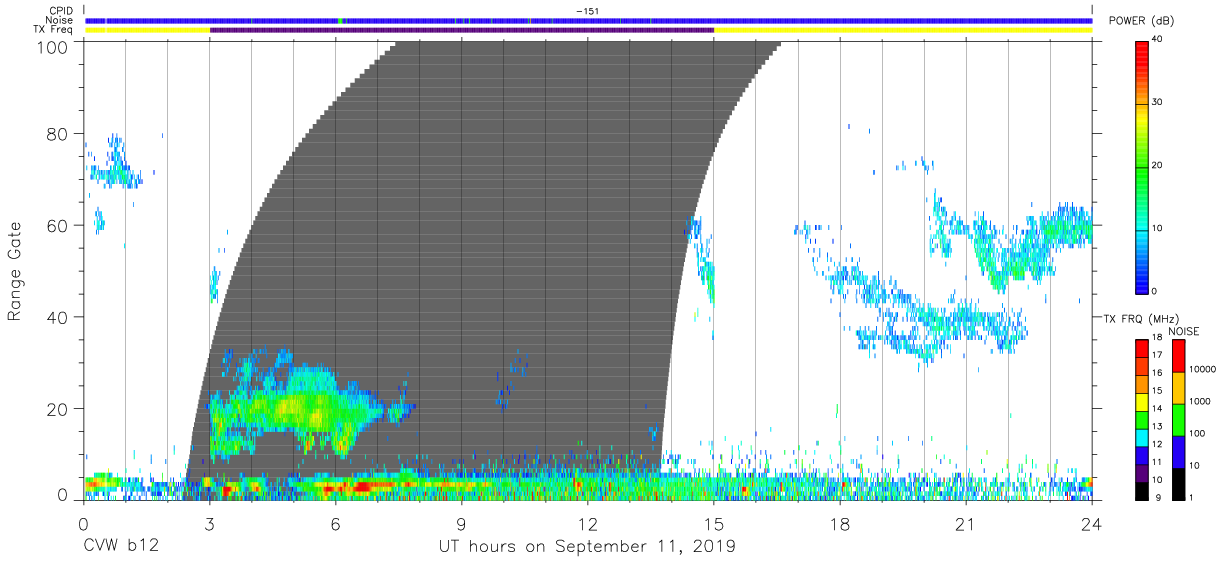
Task: Click the TX FRQ color scale bar
Action: [1142, 418]
